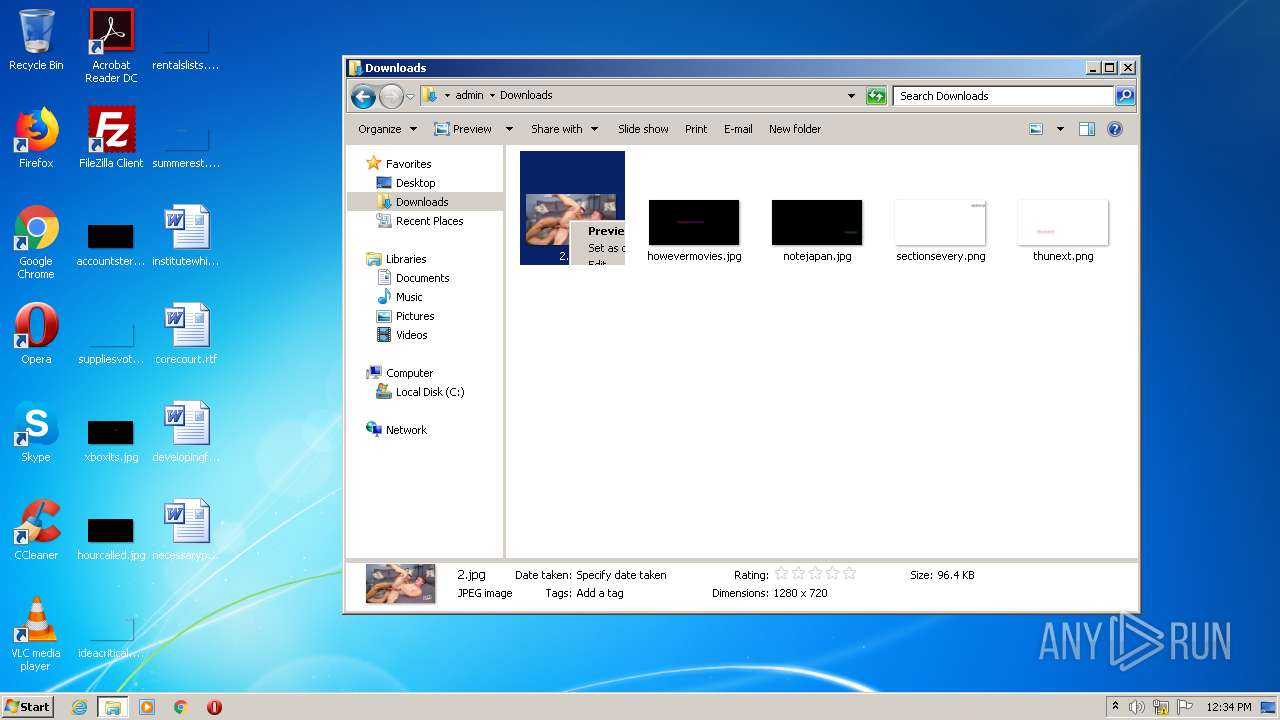Launch Internet Explorer from the taskbar

(x=80, y=707)
